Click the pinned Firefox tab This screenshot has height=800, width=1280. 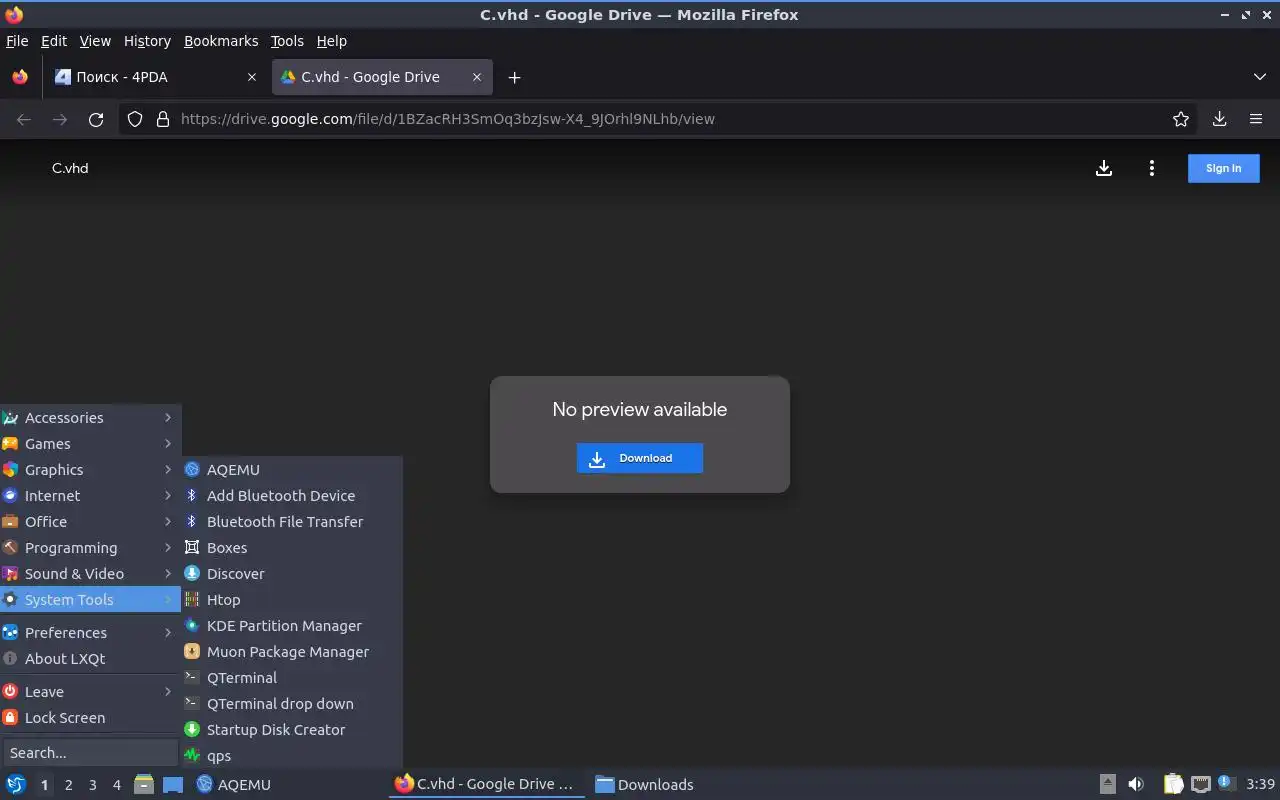point(20,77)
